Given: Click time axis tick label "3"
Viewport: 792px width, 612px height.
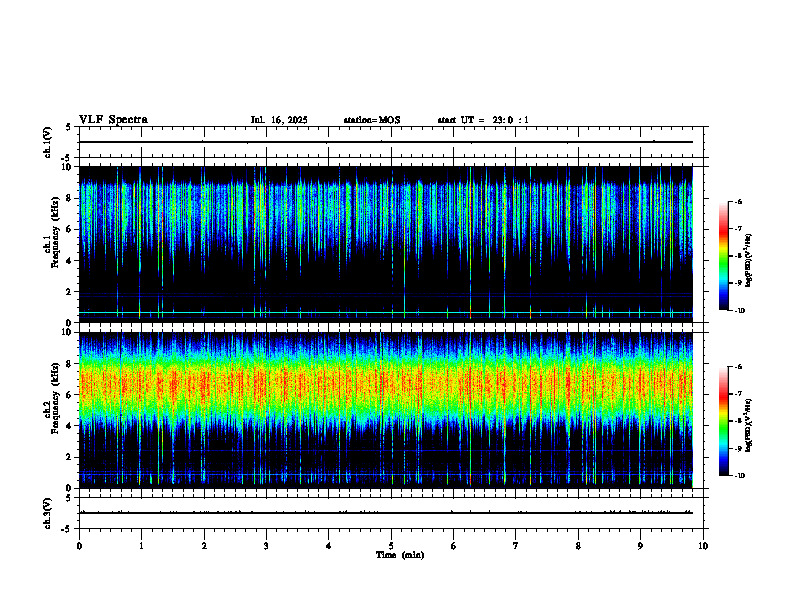Looking at the screenshot, I should point(266,546).
